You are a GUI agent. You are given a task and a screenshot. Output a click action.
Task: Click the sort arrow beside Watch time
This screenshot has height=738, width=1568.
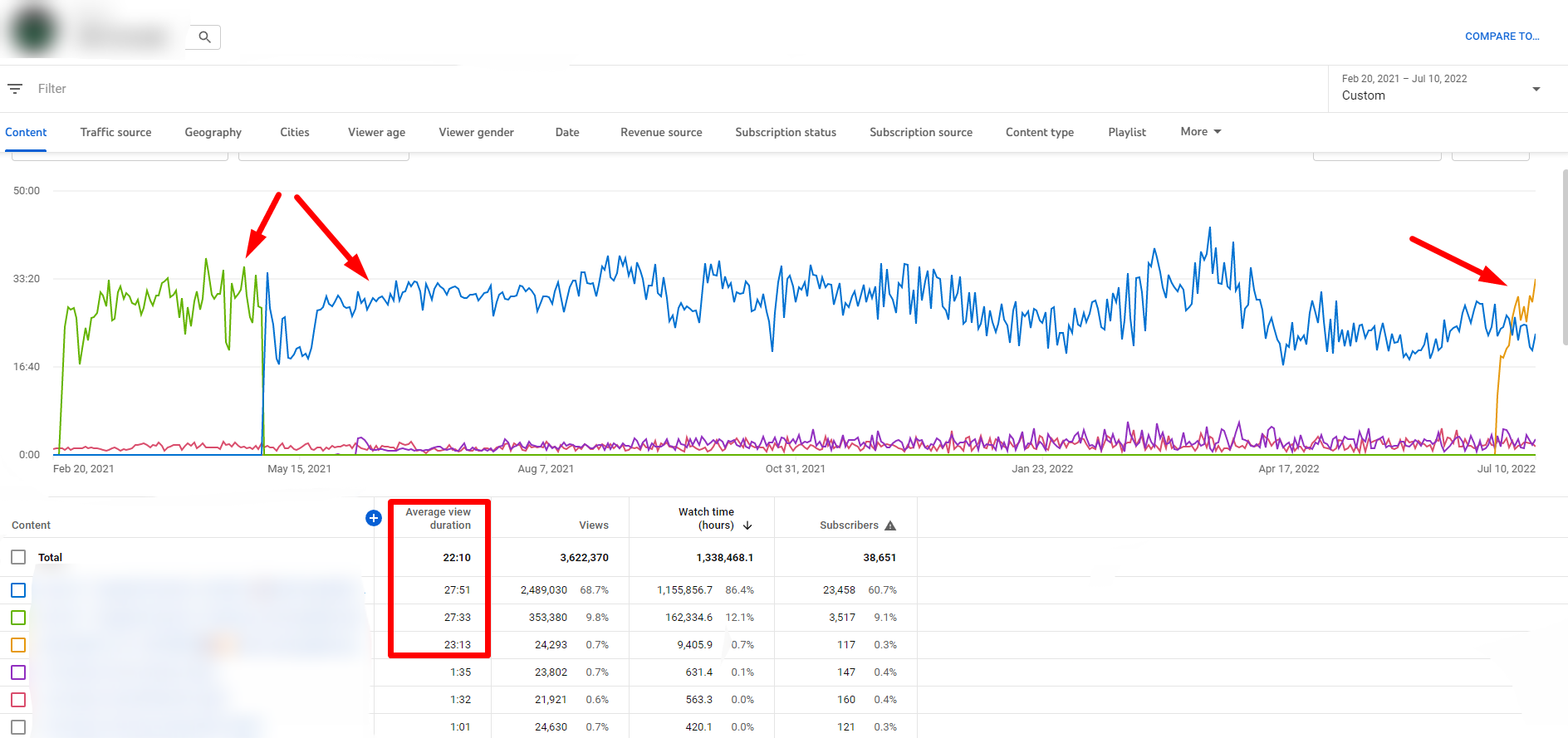coord(747,525)
